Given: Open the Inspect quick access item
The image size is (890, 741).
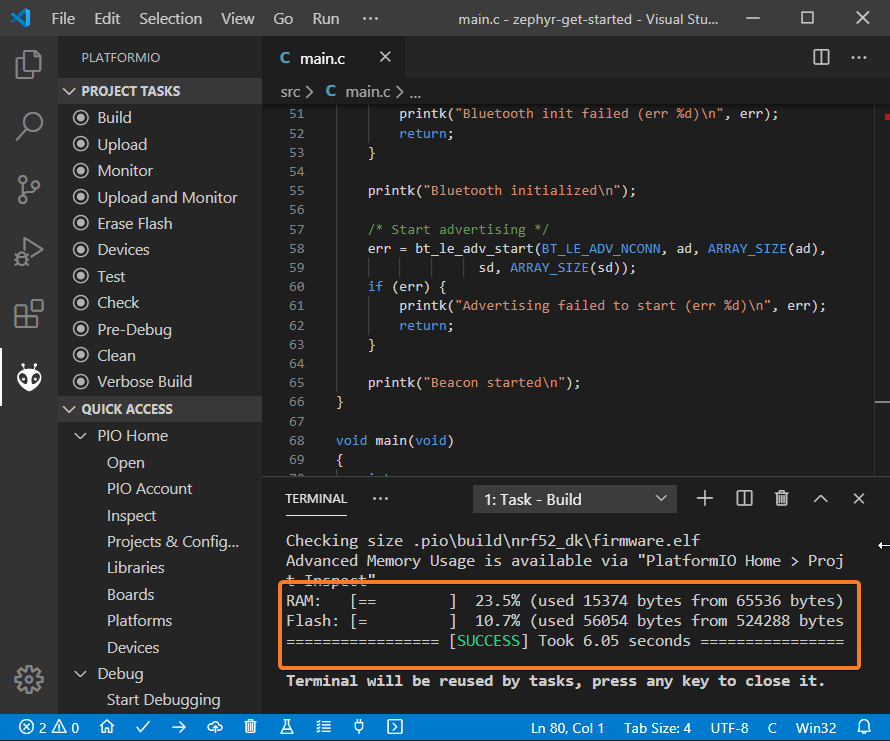Looking at the screenshot, I should point(131,515).
